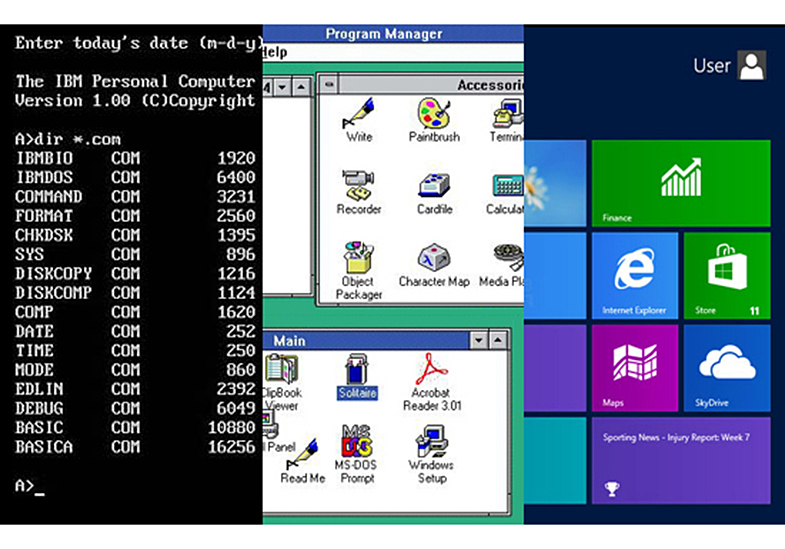785x549 pixels.
Task: Open the daisy photo tile
Action: coord(555,183)
